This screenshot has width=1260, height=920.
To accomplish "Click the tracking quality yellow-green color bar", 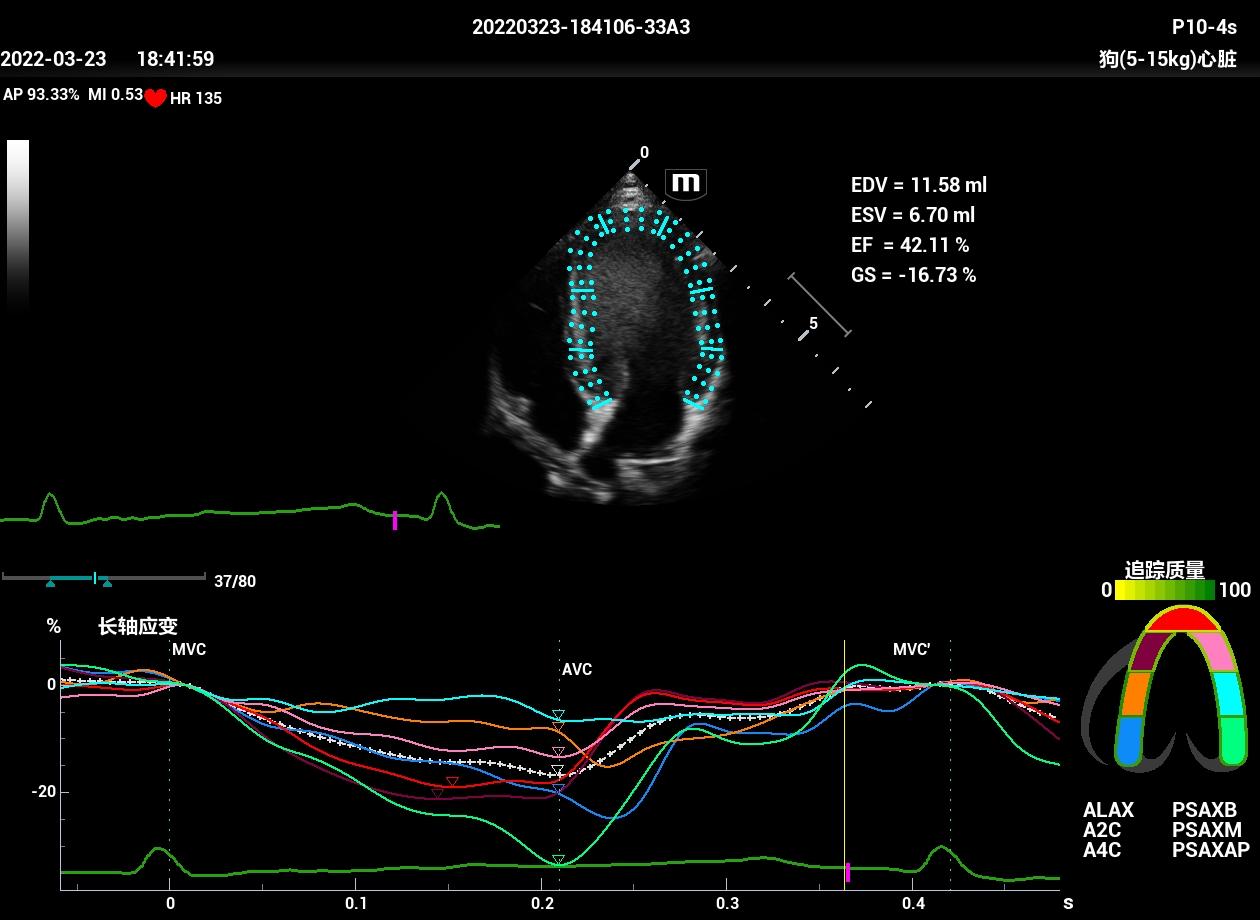I will [1165, 590].
